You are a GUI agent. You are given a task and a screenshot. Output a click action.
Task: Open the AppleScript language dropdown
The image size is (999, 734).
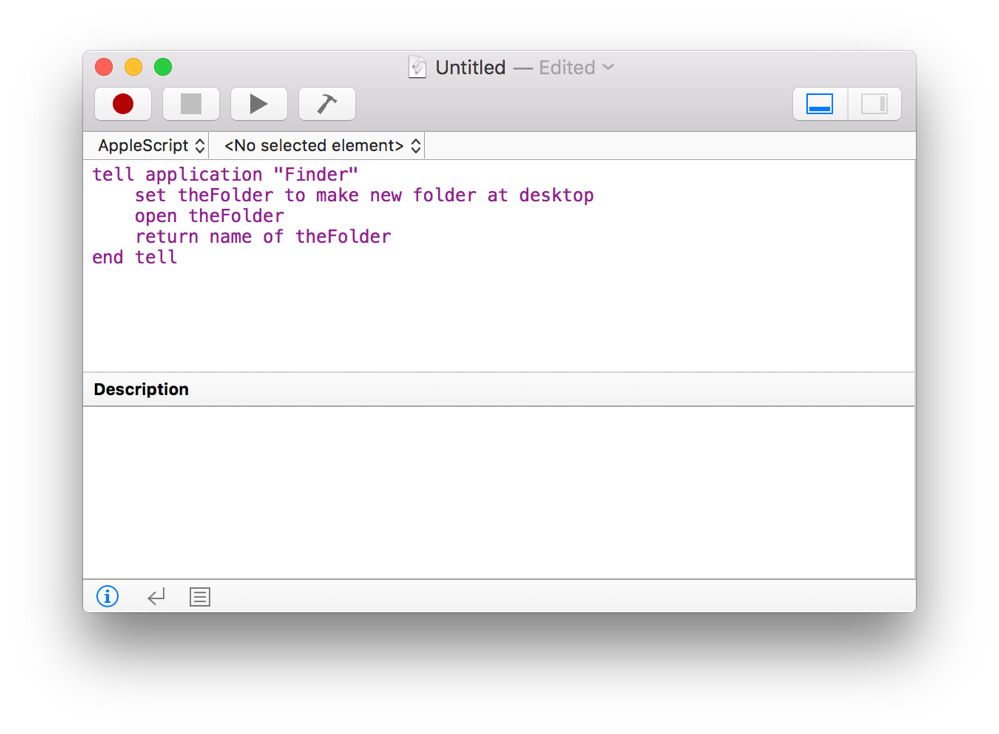[x=151, y=146]
